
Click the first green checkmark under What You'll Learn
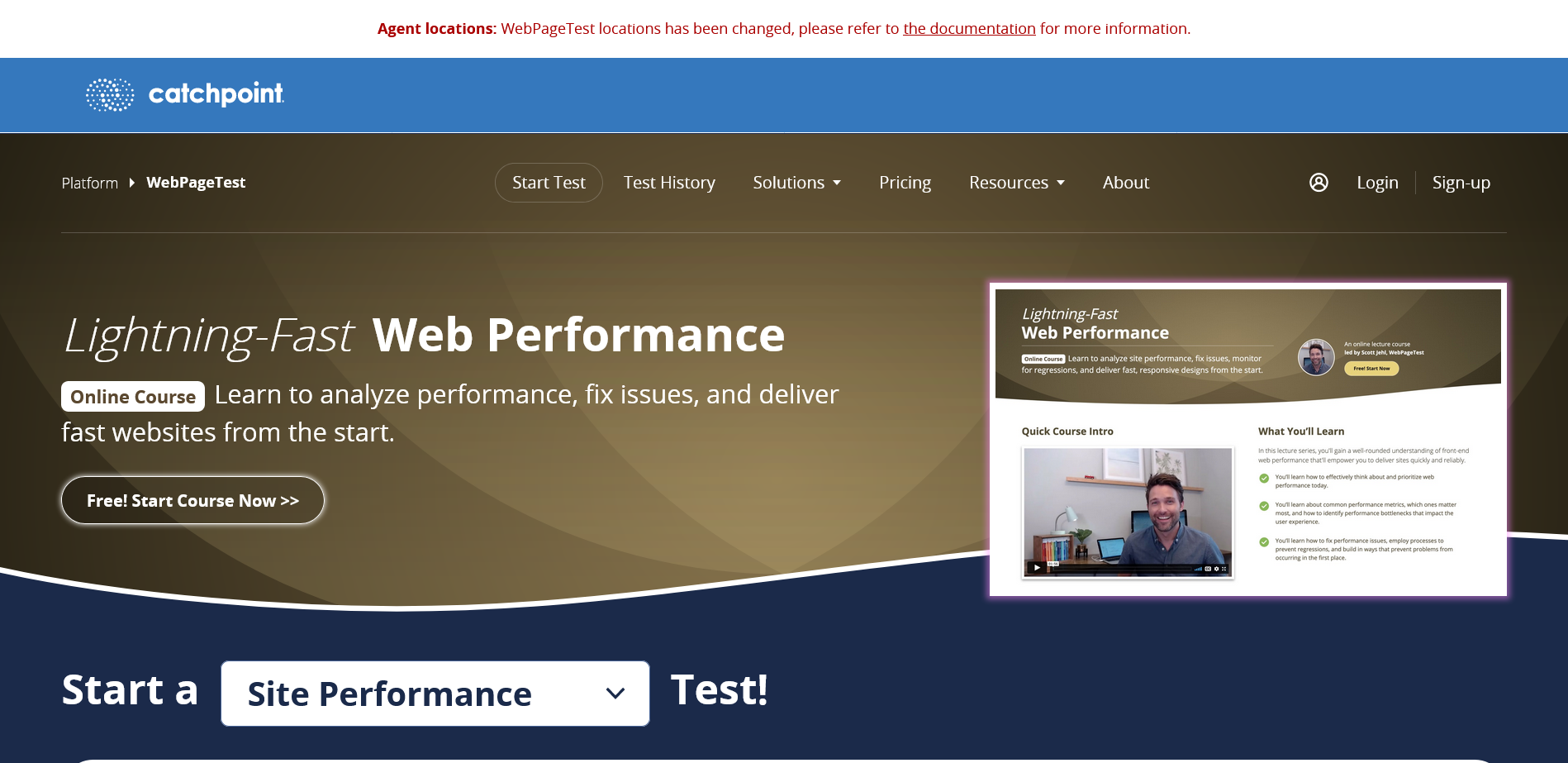click(1264, 479)
